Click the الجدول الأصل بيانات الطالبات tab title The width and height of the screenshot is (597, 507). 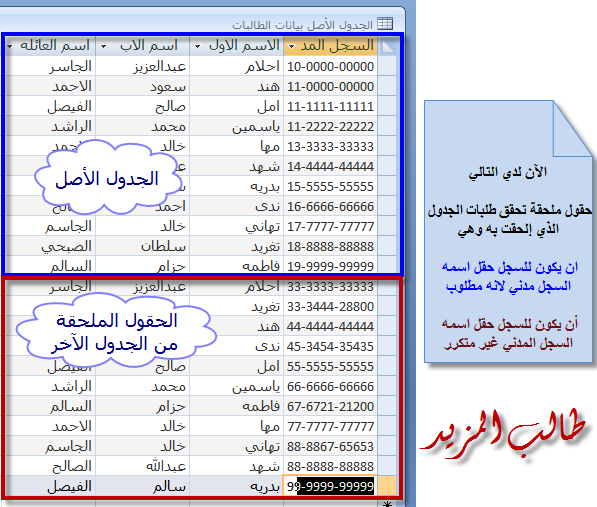tap(302, 25)
